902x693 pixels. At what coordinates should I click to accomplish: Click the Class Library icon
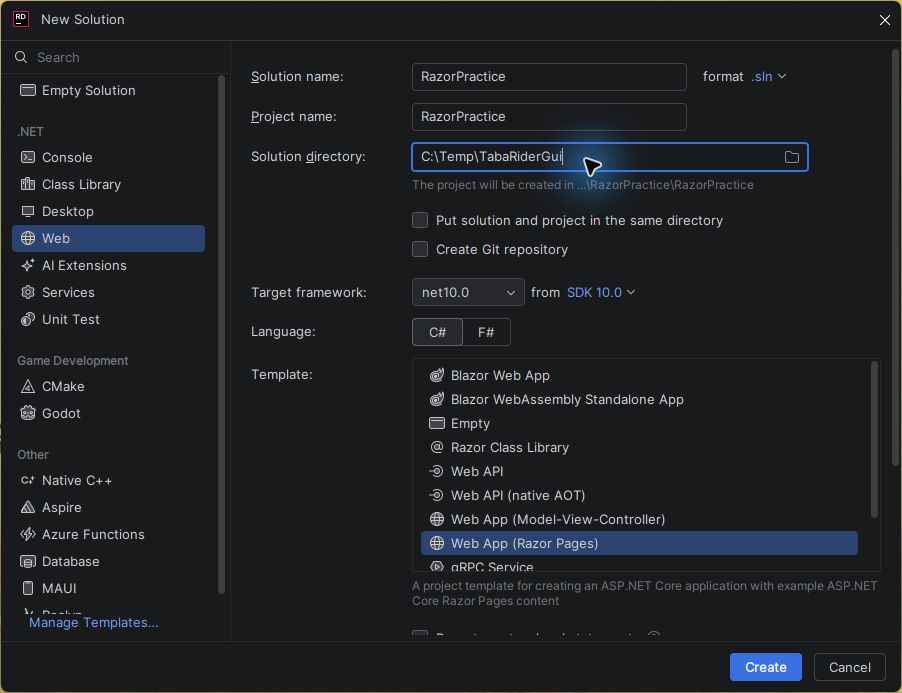coord(28,184)
